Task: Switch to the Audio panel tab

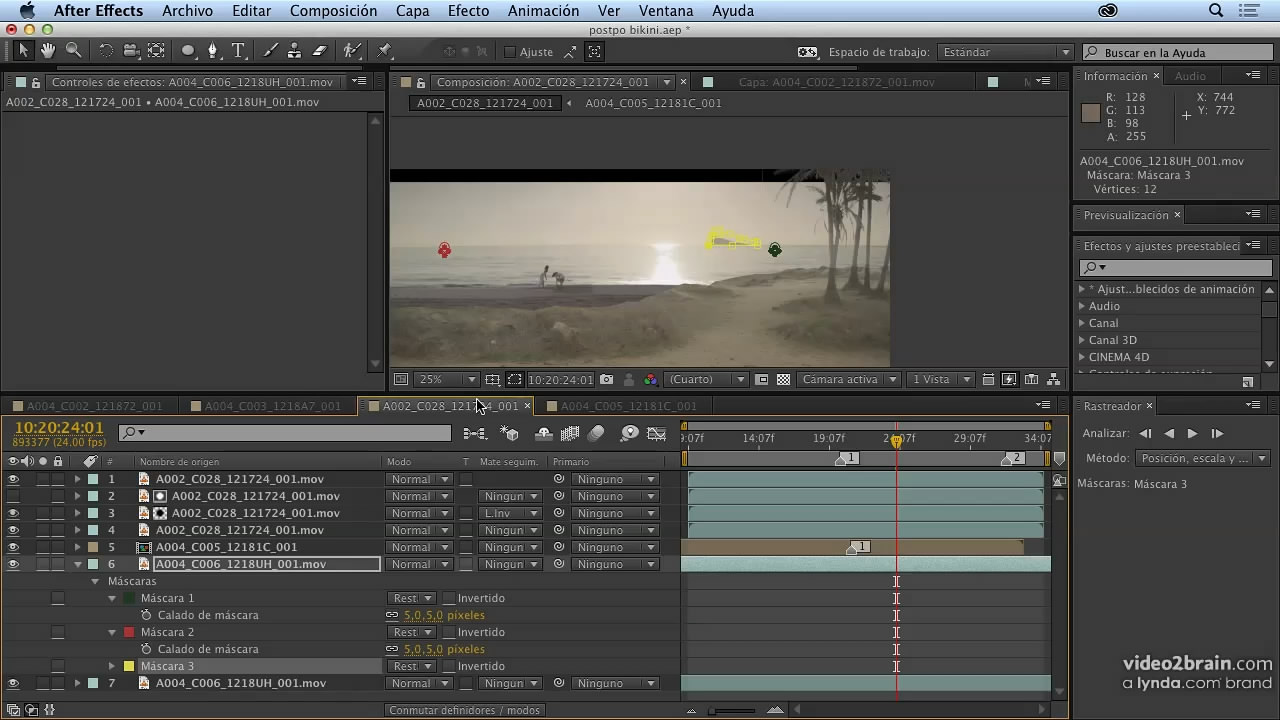Action: pyautogui.click(x=1190, y=76)
